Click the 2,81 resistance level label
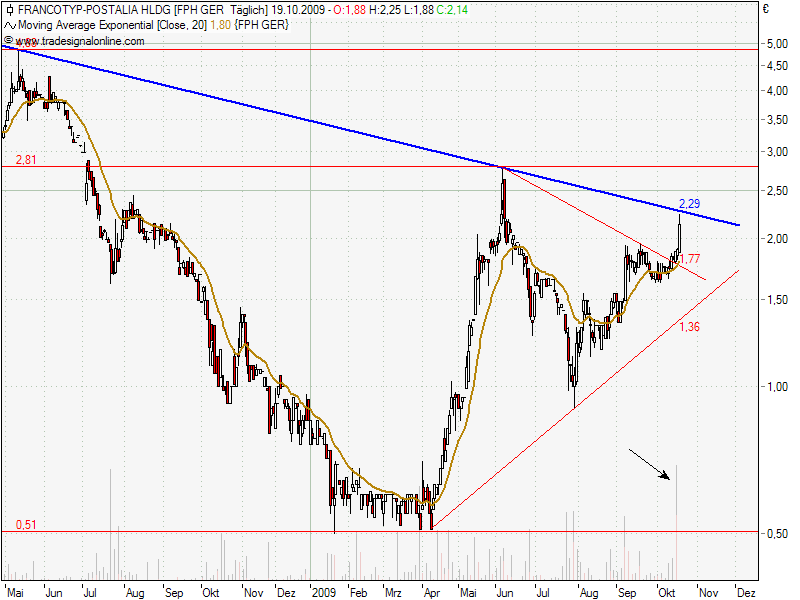Image resolution: width=800 pixels, height=600 pixels. (26, 159)
